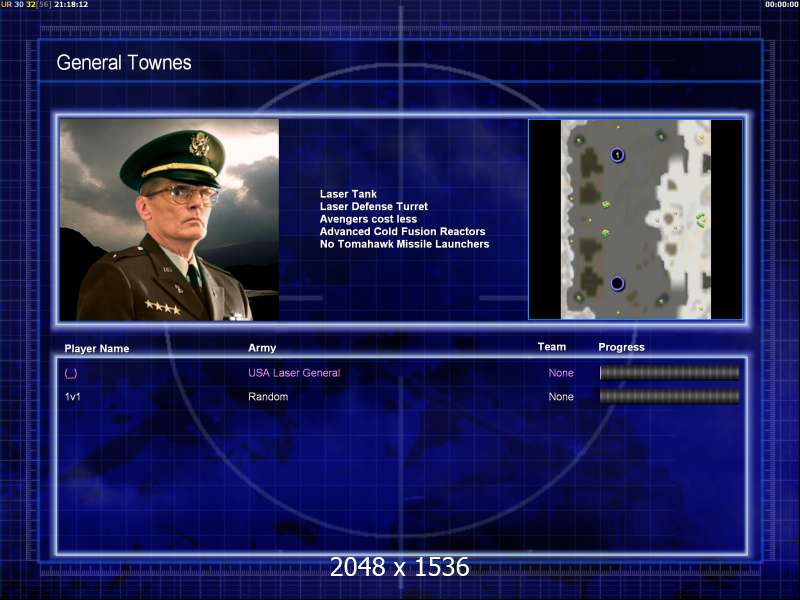800x600 pixels.
Task: Click the None team value of 1v1 row
Action: (561, 396)
